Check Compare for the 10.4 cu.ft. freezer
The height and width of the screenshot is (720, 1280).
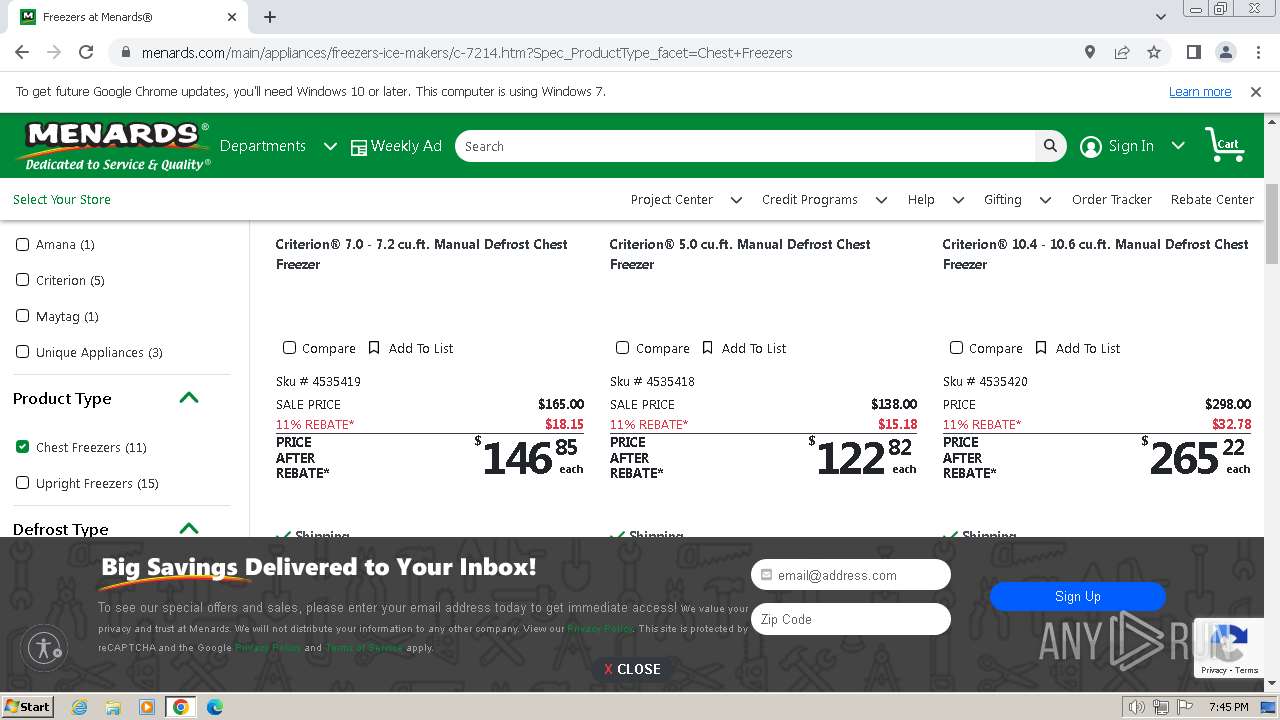pos(956,348)
